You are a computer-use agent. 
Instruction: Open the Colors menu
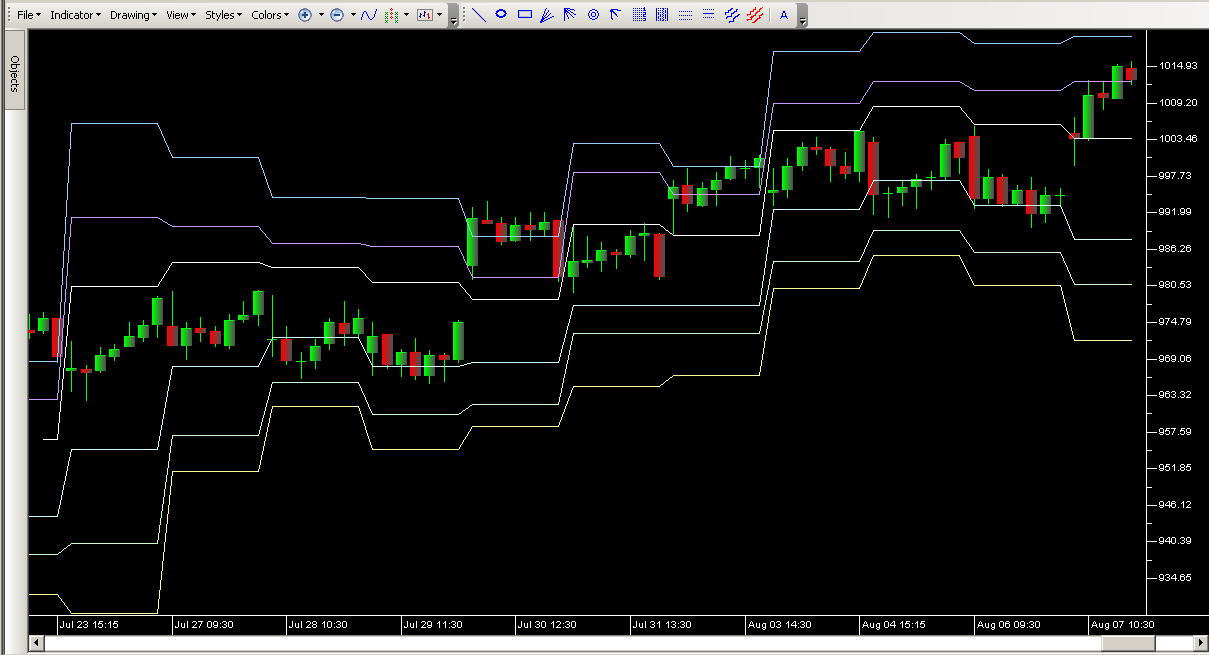click(x=269, y=15)
